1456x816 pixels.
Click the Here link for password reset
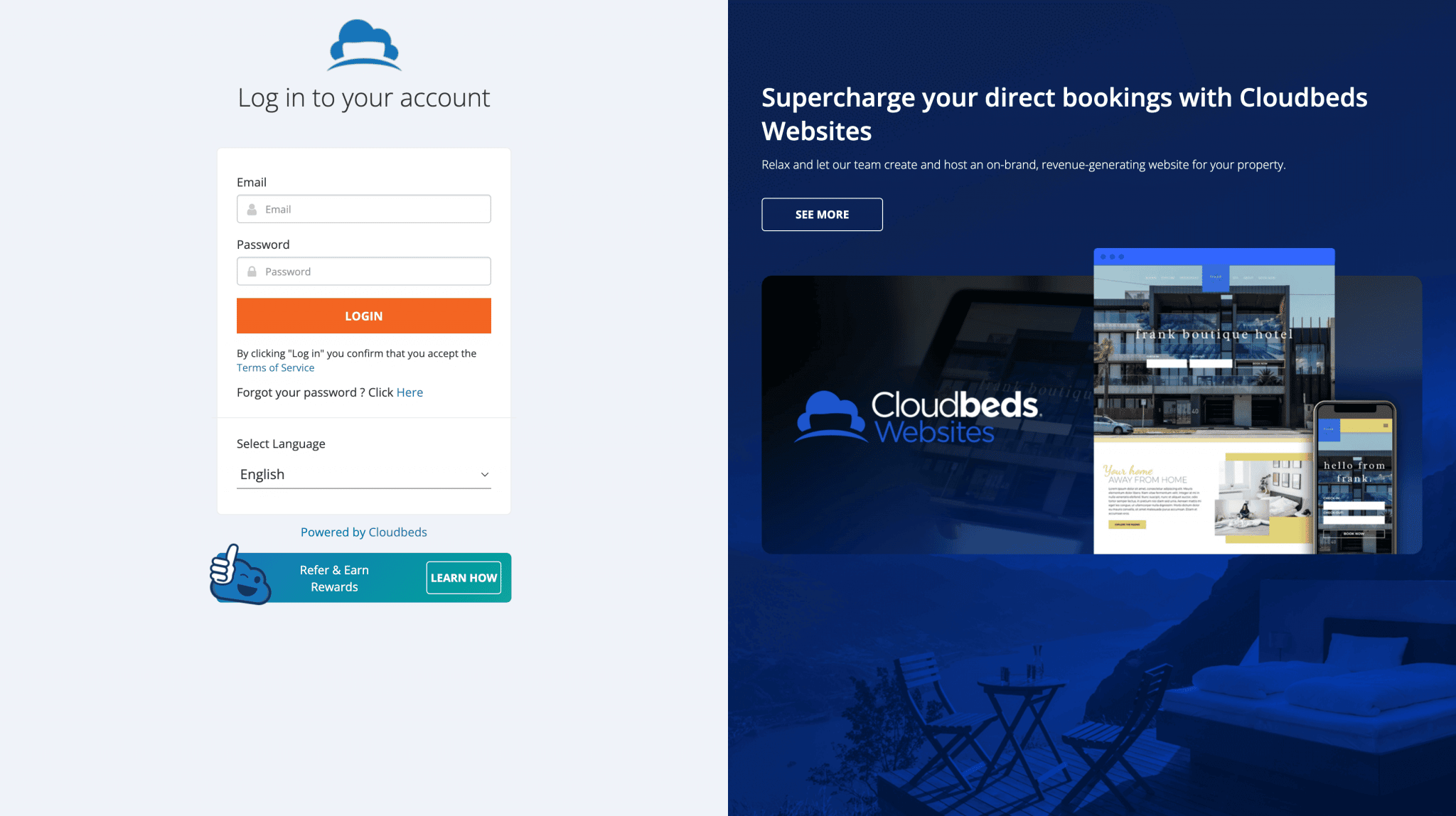pyautogui.click(x=410, y=392)
